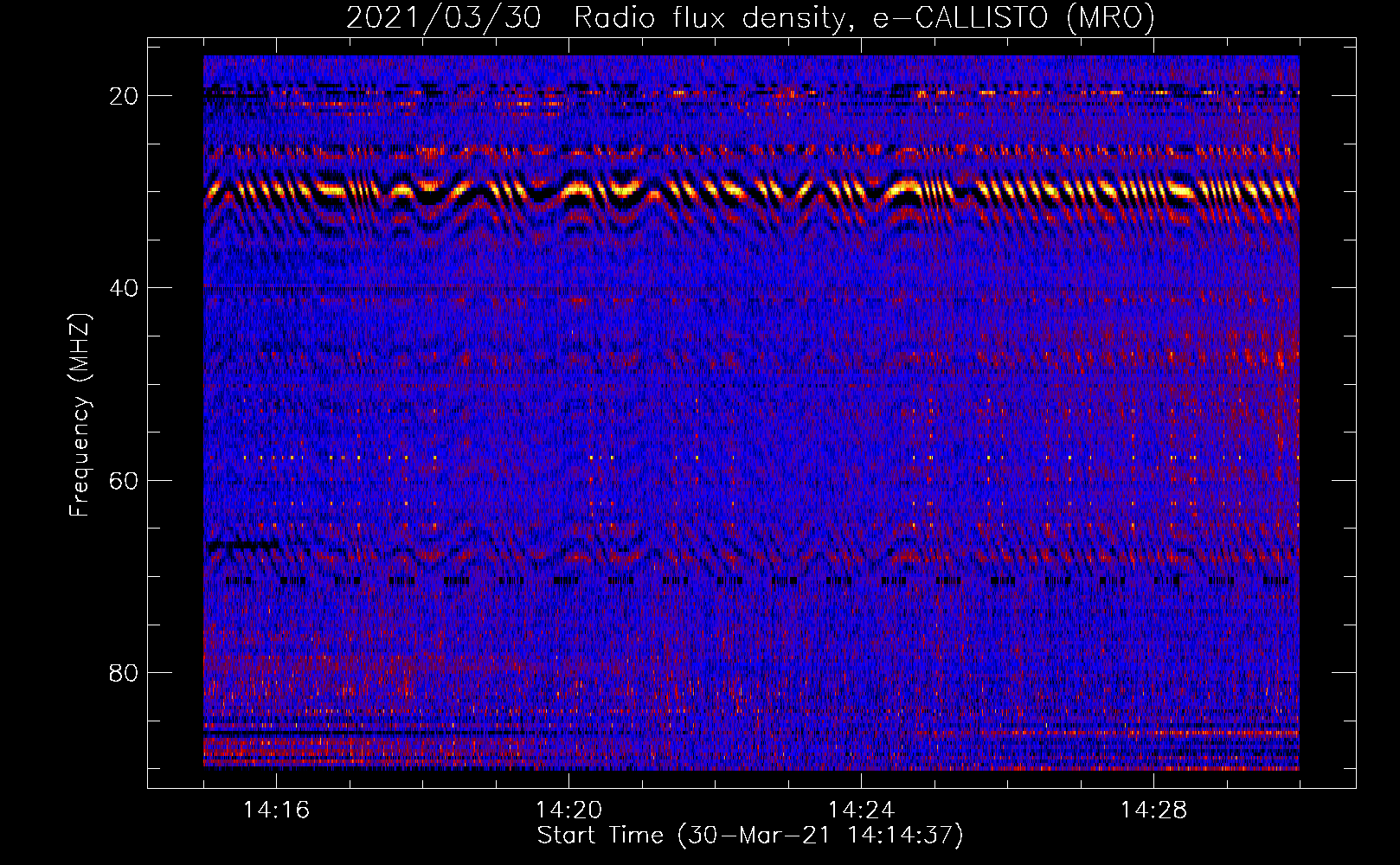1400x865 pixels.
Task: Click the 'Start Time (30-Mar-21 14:14:37)' label
Action: coord(750,836)
